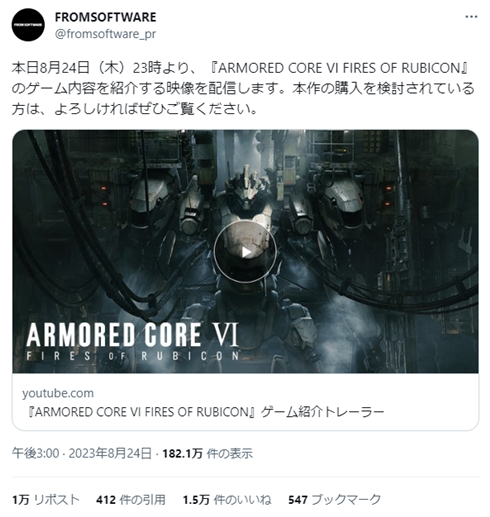Click the リポスト label
The height and width of the screenshot is (517, 490).
(57, 500)
